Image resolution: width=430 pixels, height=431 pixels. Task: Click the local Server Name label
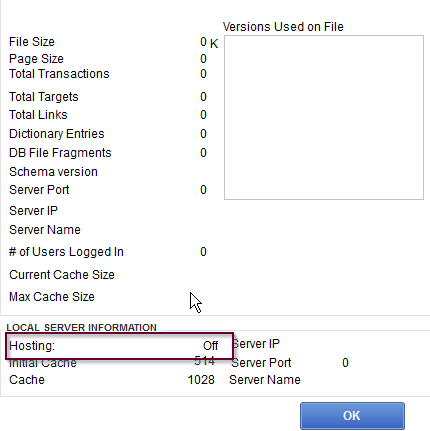click(x=265, y=380)
